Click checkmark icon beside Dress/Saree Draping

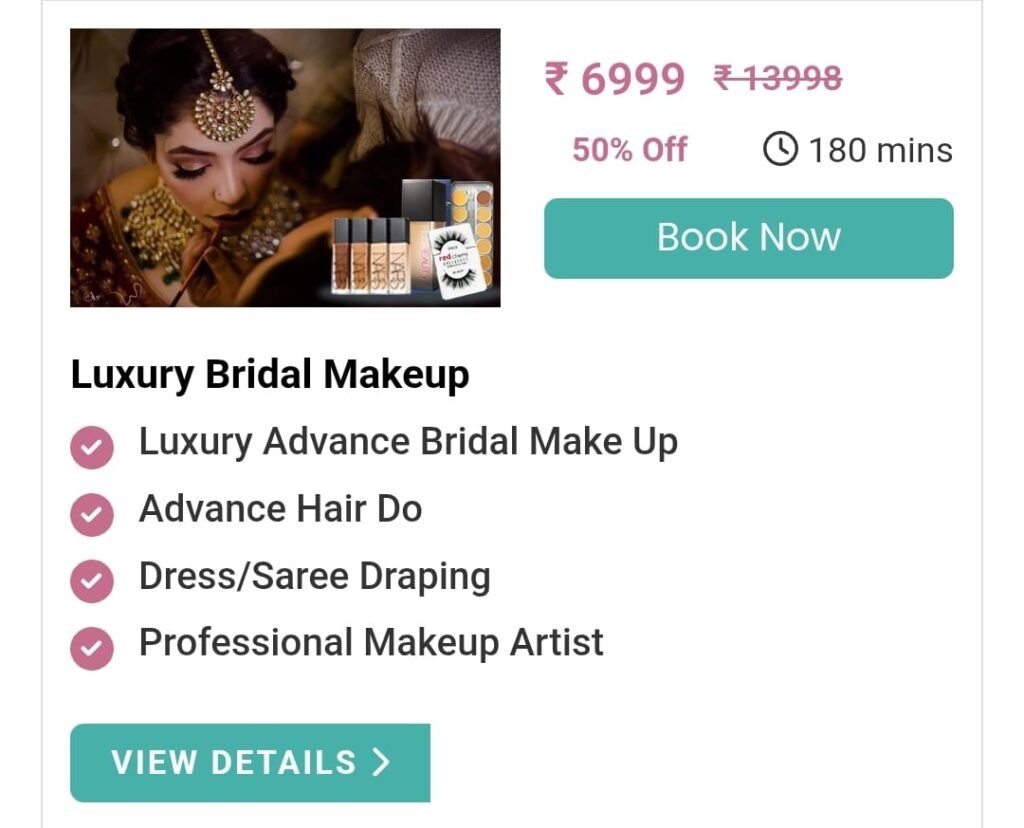pyautogui.click(x=92, y=581)
